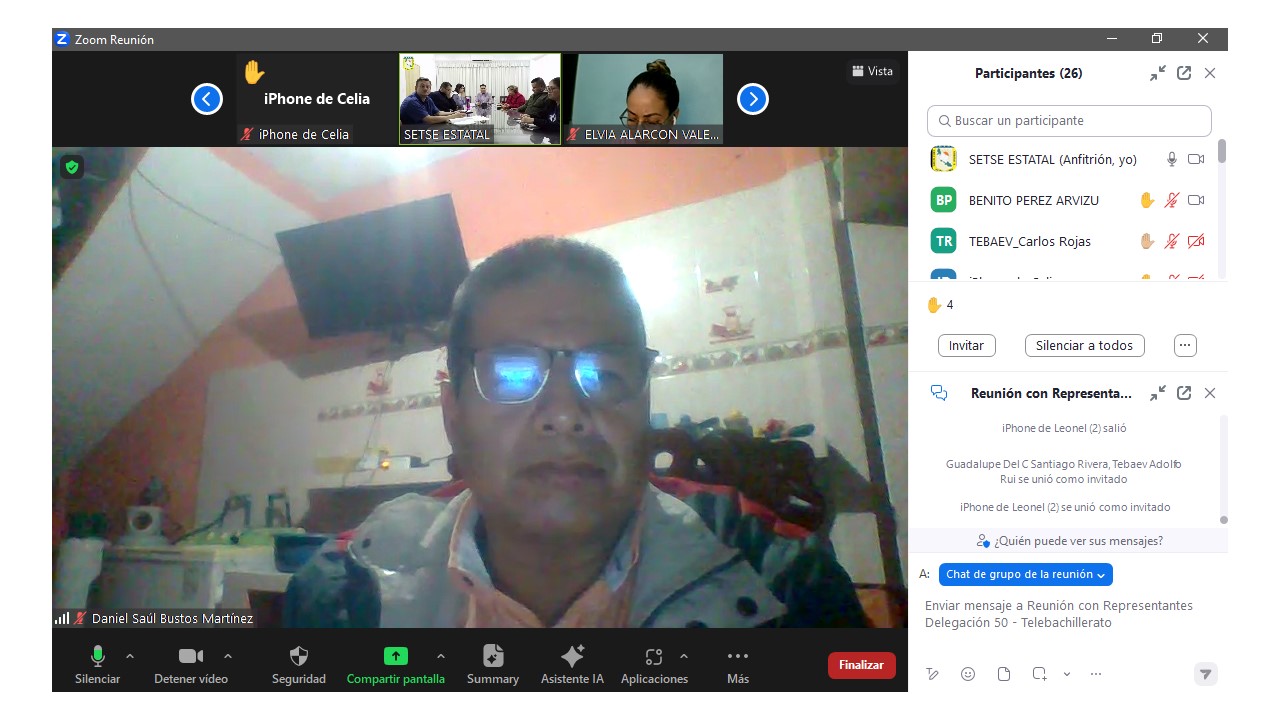Open the Summary meeting tool
This screenshot has height=720, width=1280.
(x=492, y=657)
